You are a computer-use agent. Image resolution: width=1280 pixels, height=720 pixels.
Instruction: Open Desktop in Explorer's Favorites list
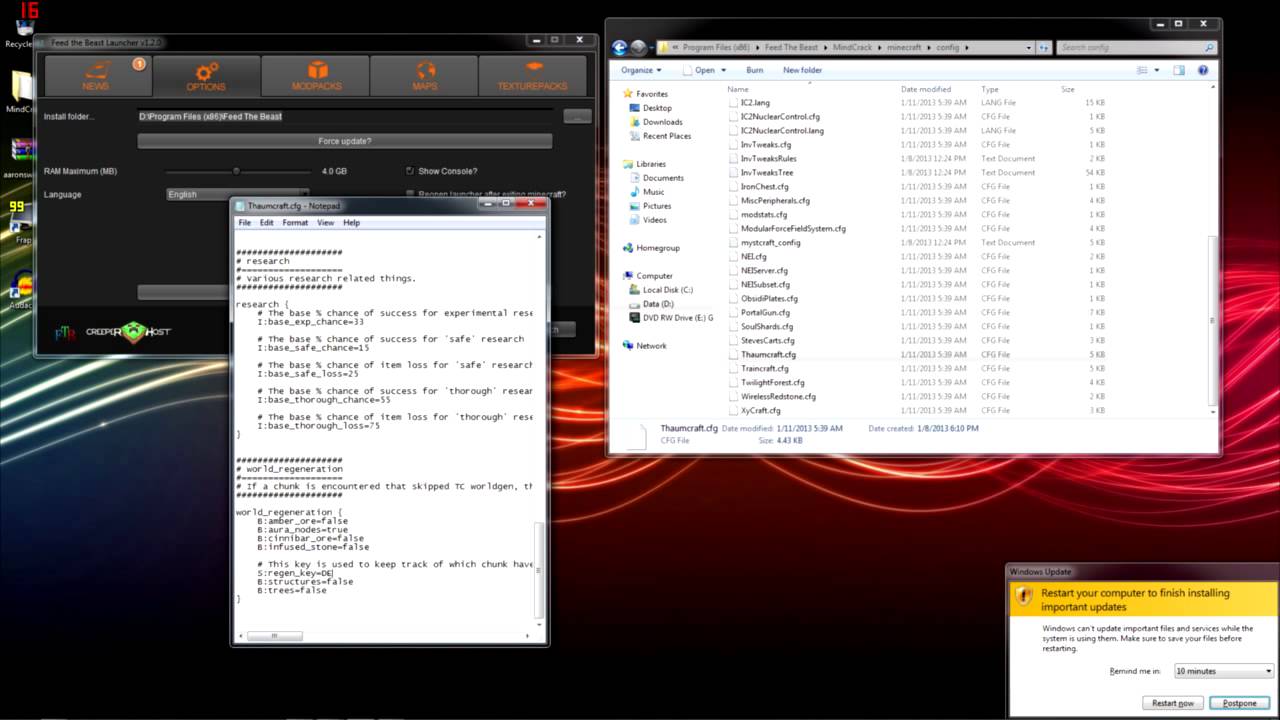[x=657, y=108]
